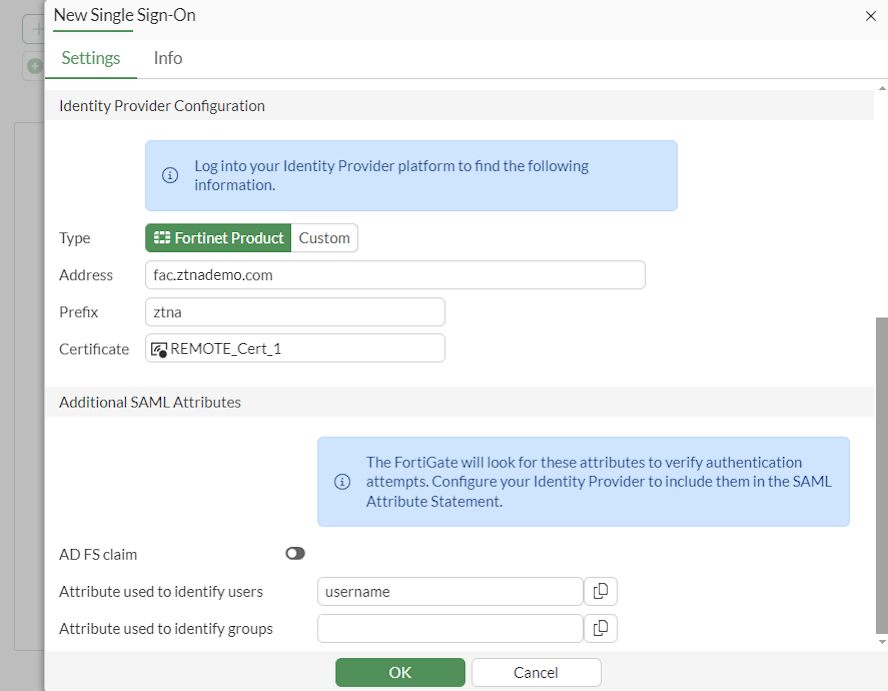The image size is (888, 691).
Task: Open the Certificate dropdown
Action: click(x=295, y=349)
